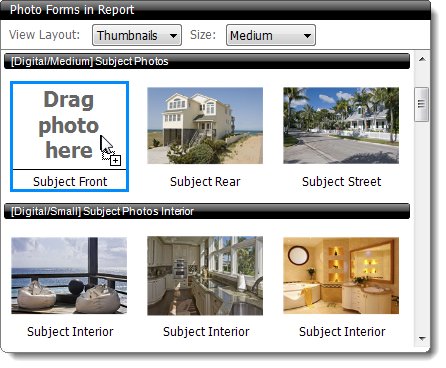Screen dimensions: 446x368
Task: Click the "View Layout:" label
Action: [x=44, y=35]
